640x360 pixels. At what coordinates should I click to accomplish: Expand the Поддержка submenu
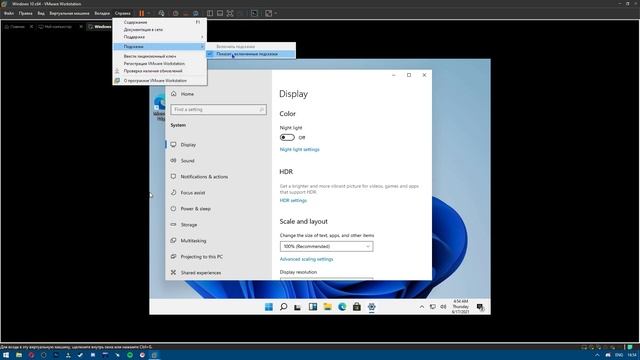pos(160,37)
